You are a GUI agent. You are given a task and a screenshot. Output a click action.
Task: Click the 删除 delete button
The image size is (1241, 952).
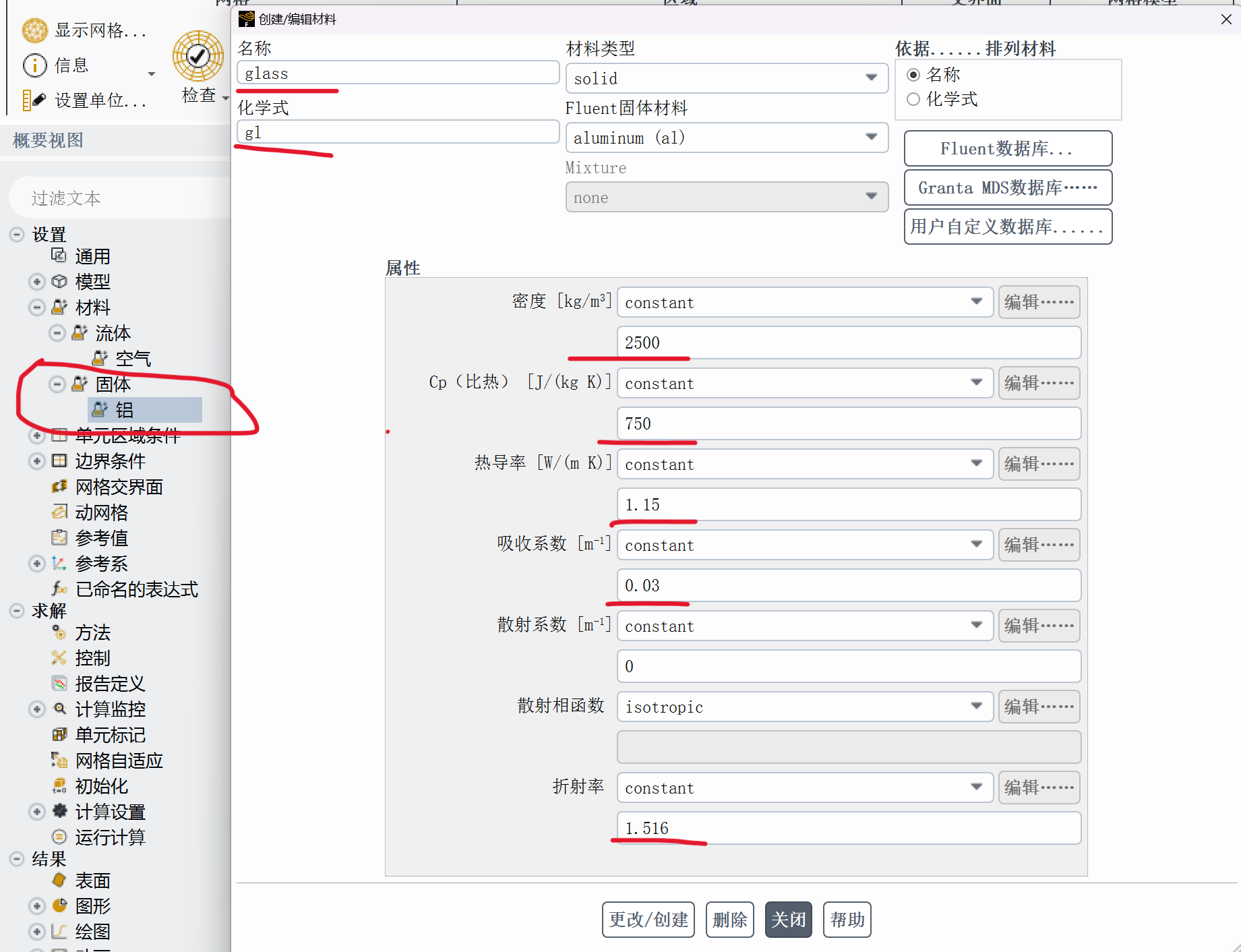pyautogui.click(x=730, y=920)
